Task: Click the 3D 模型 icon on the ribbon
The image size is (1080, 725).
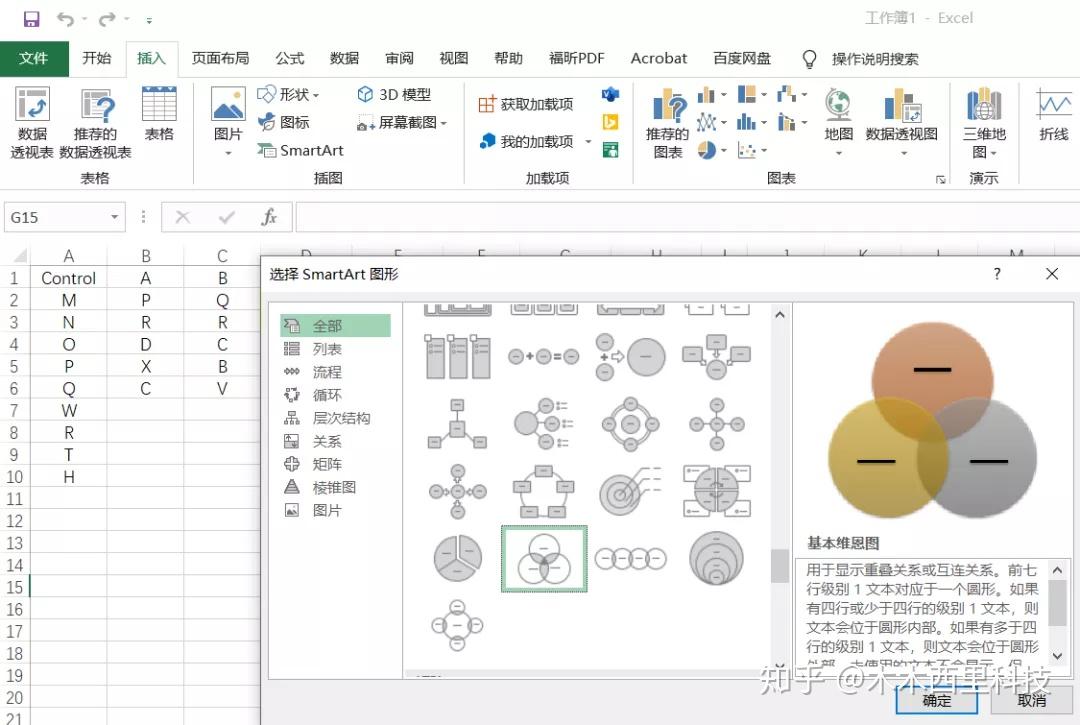Action: click(396, 94)
